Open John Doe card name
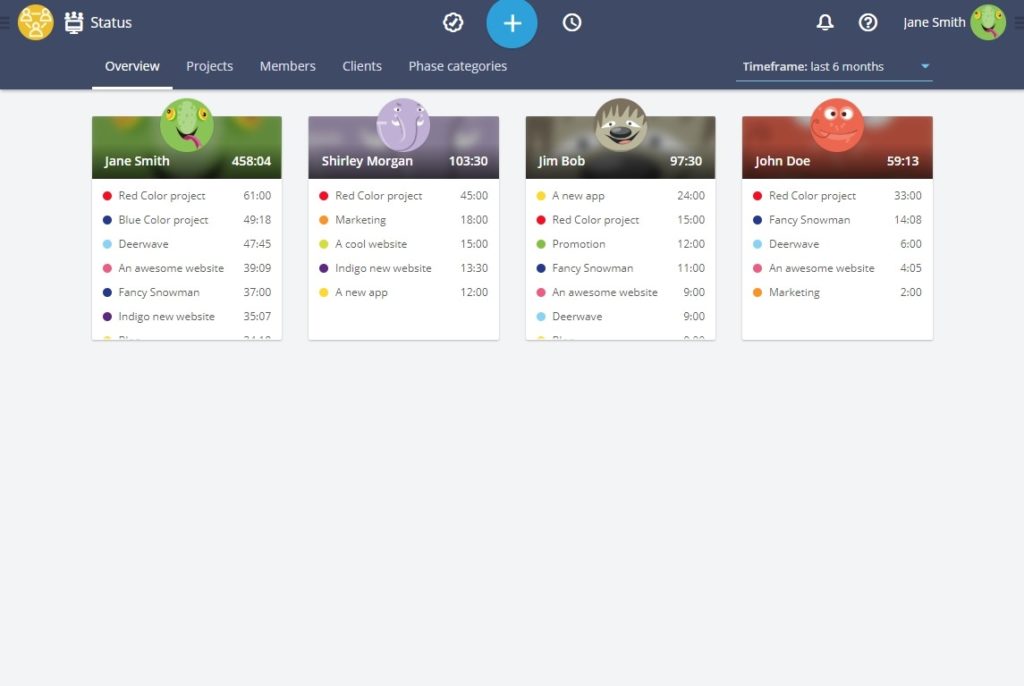 pos(782,161)
